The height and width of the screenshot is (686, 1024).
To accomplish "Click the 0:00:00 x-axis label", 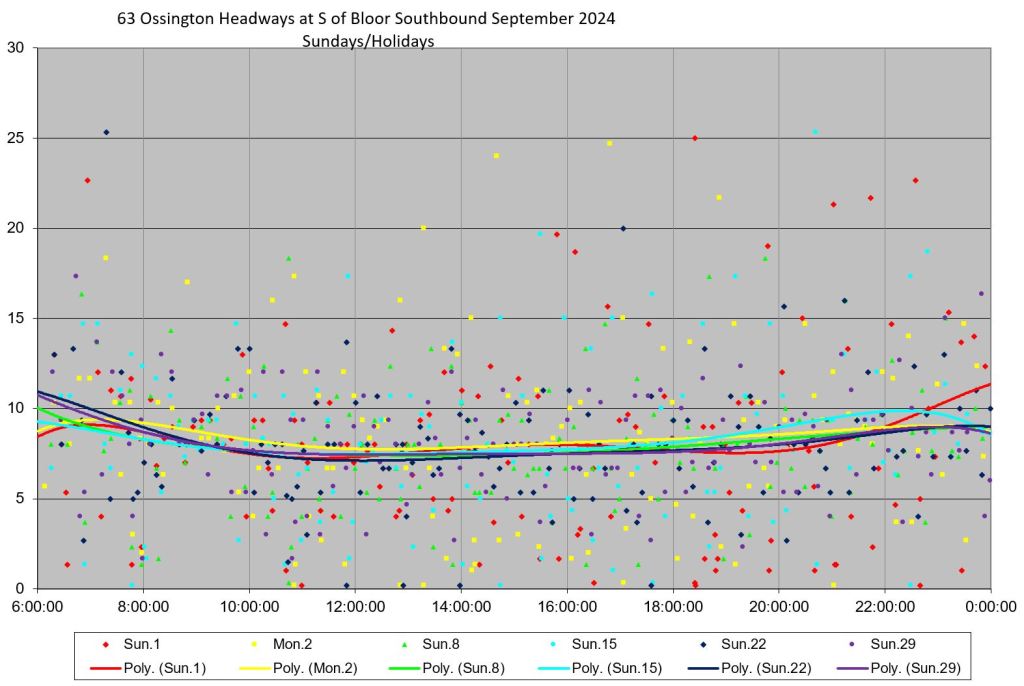I will 990,606.
